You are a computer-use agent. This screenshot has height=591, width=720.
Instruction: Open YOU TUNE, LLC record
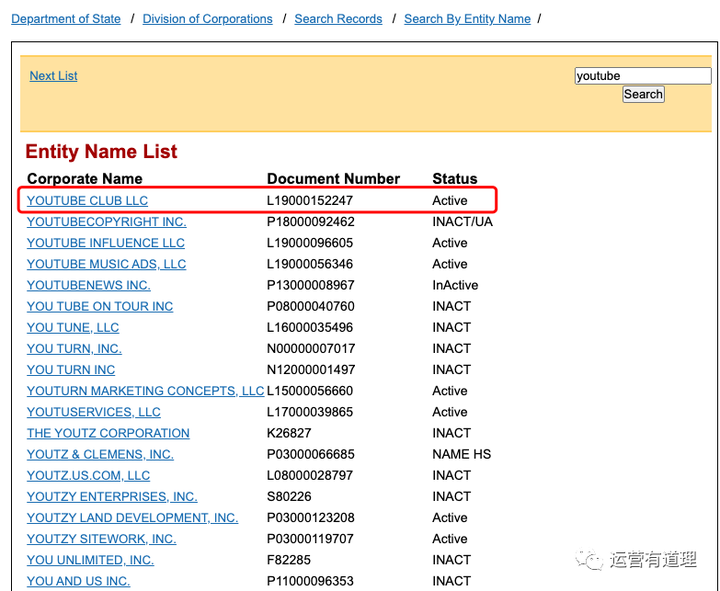click(x=73, y=327)
